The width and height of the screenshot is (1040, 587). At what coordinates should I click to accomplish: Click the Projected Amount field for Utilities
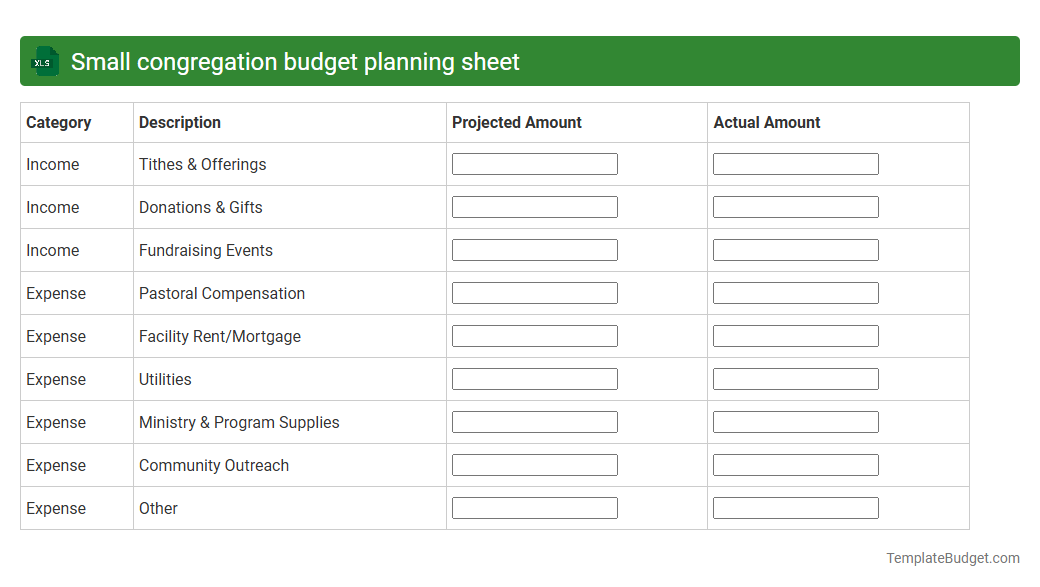[534, 378]
